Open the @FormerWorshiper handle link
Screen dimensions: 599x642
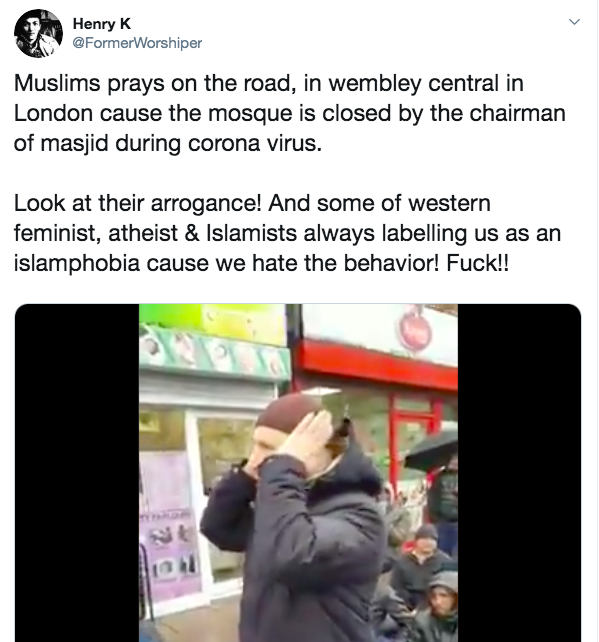coord(137,43)
